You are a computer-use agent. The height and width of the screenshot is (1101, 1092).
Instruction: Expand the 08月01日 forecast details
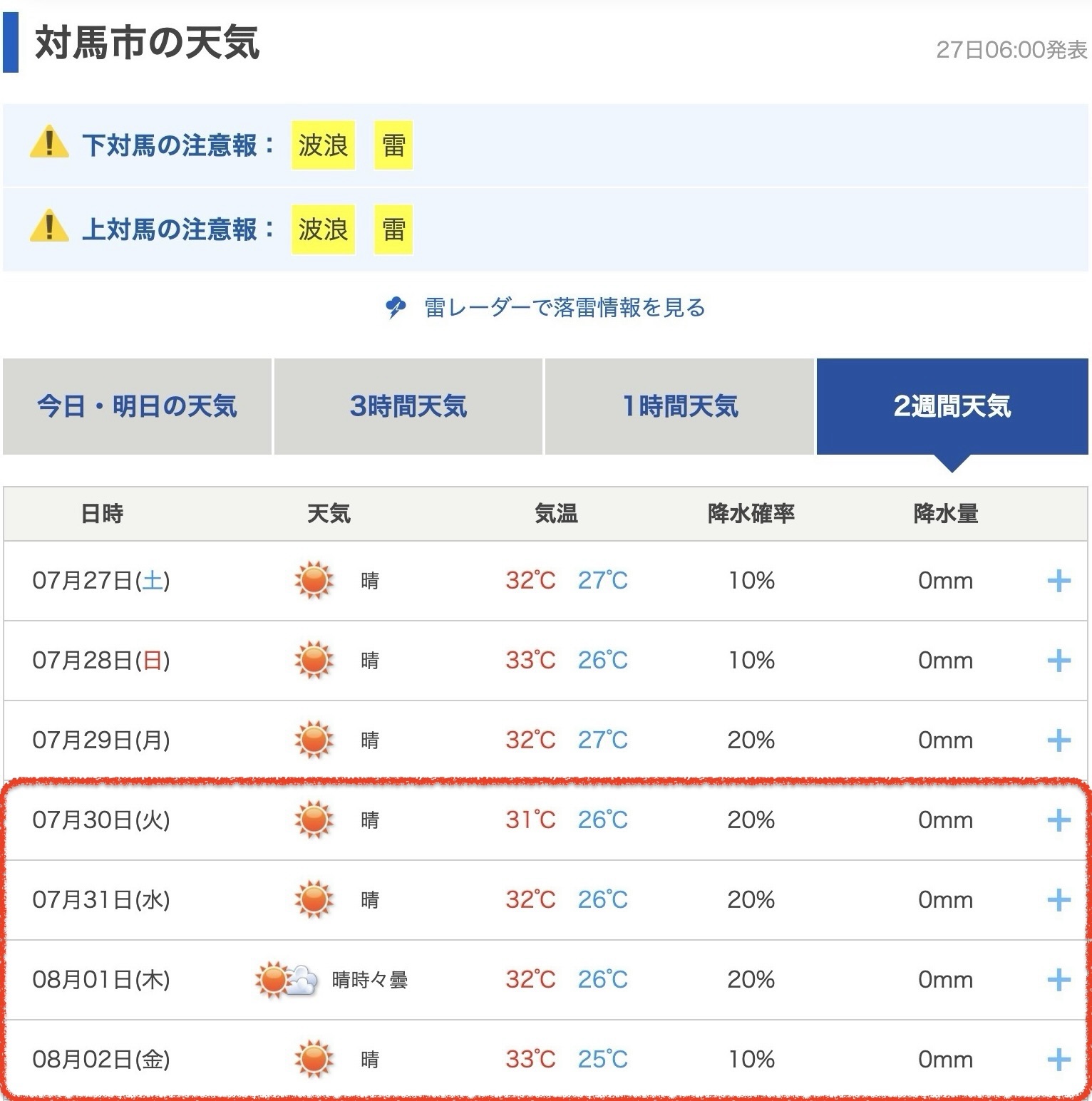tap(1058, 980)
